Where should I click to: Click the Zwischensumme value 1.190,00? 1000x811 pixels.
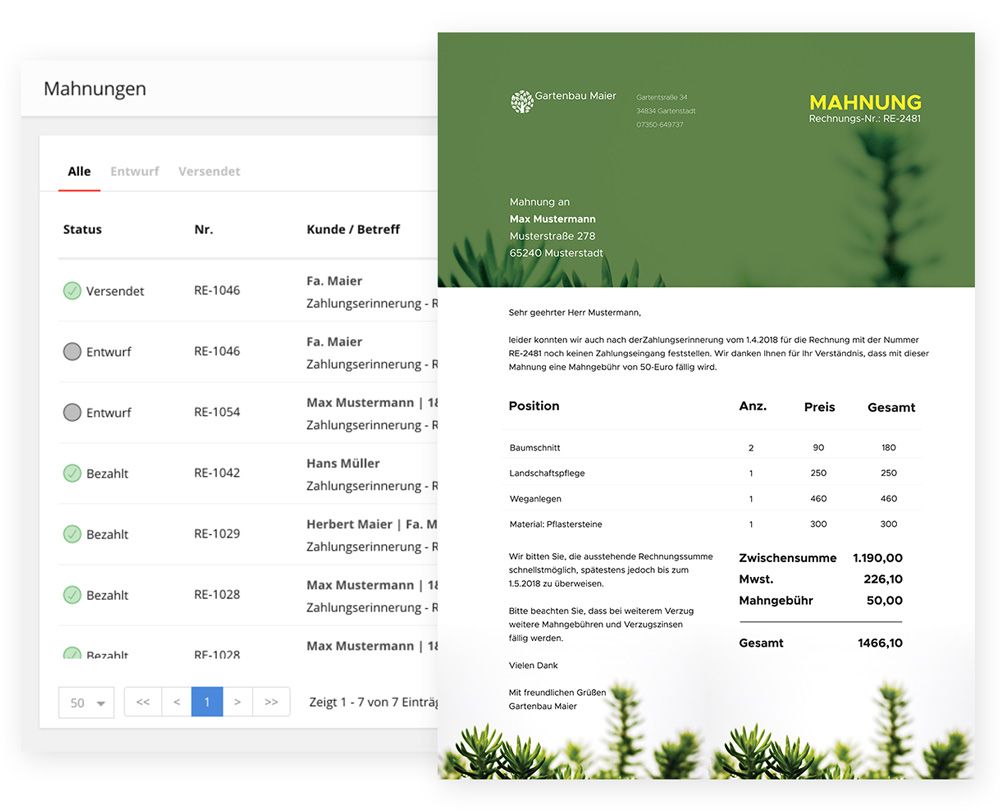(x=878, y=558)
